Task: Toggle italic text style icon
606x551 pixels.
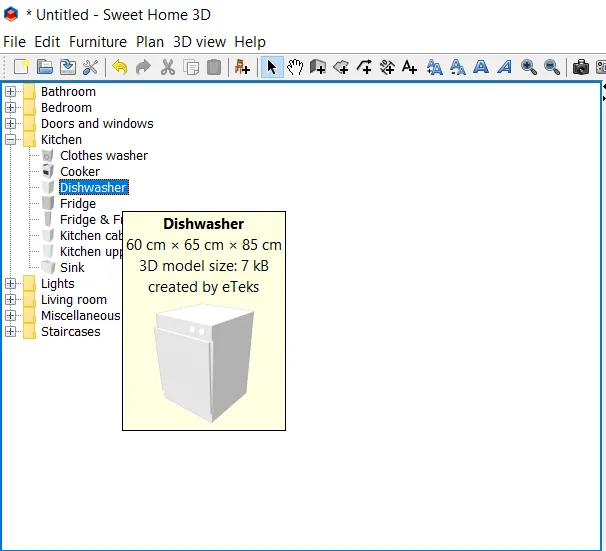Action: (504, 67)
